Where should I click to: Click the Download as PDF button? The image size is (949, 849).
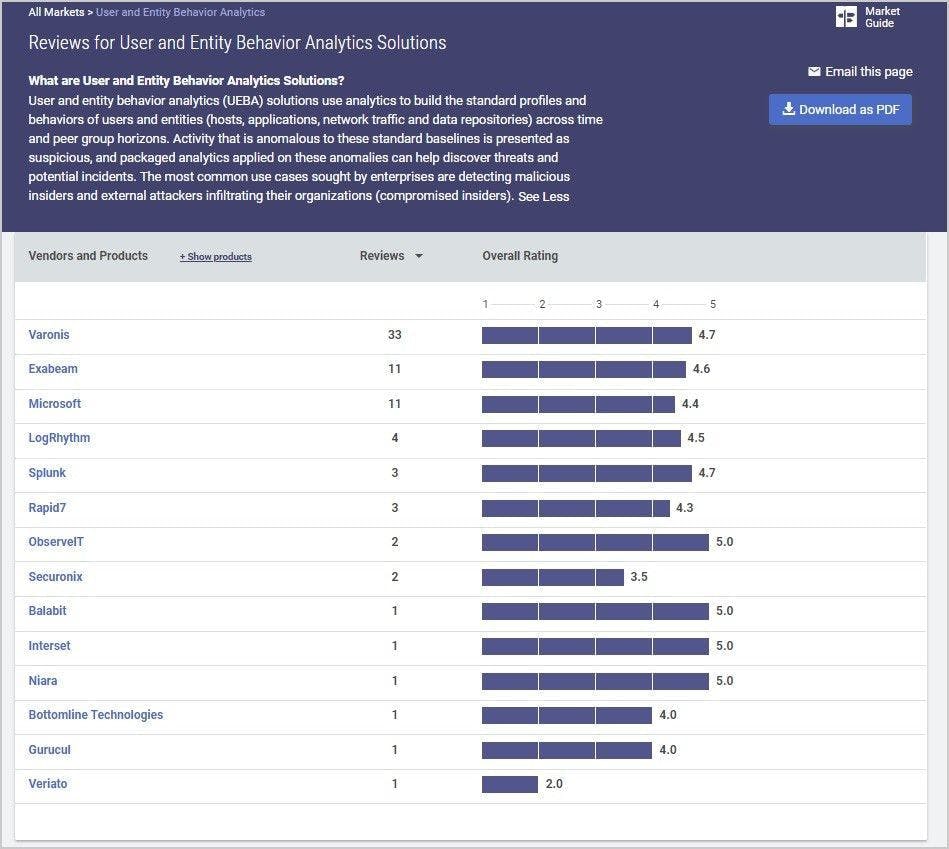[x=840, y=110]
